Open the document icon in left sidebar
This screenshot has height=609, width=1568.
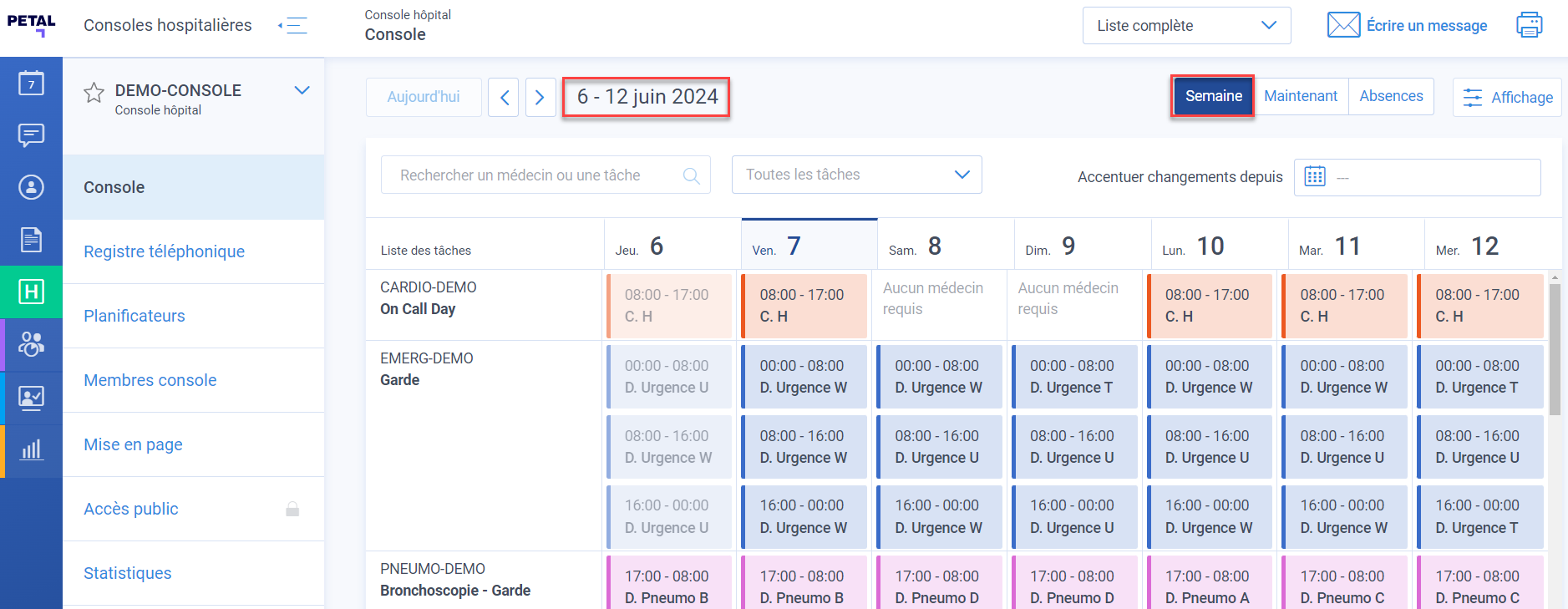point(31,240)
